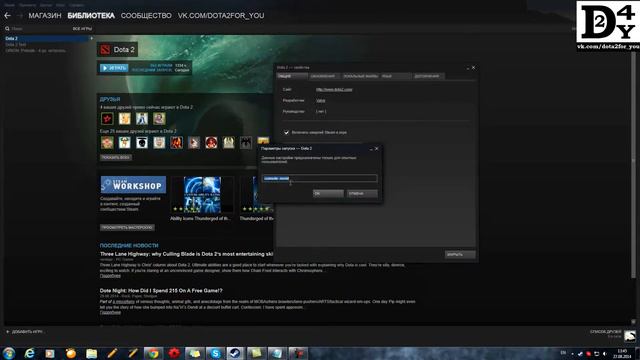Click the blue ИГРАТЬ play button
This screenshot has width=640, height=360.
tap(114, 68)
